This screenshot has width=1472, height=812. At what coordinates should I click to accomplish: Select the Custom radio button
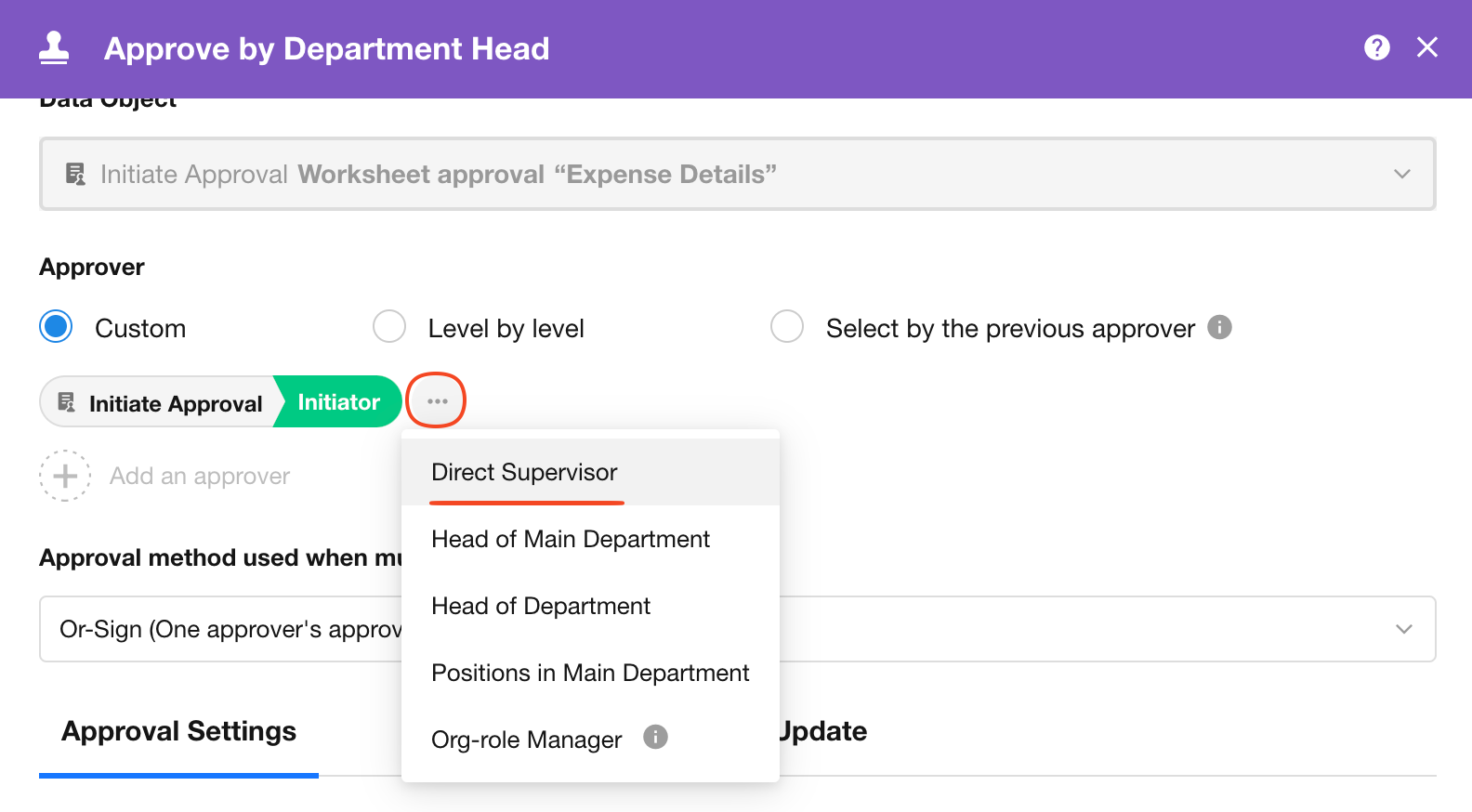tap(57, 327)
